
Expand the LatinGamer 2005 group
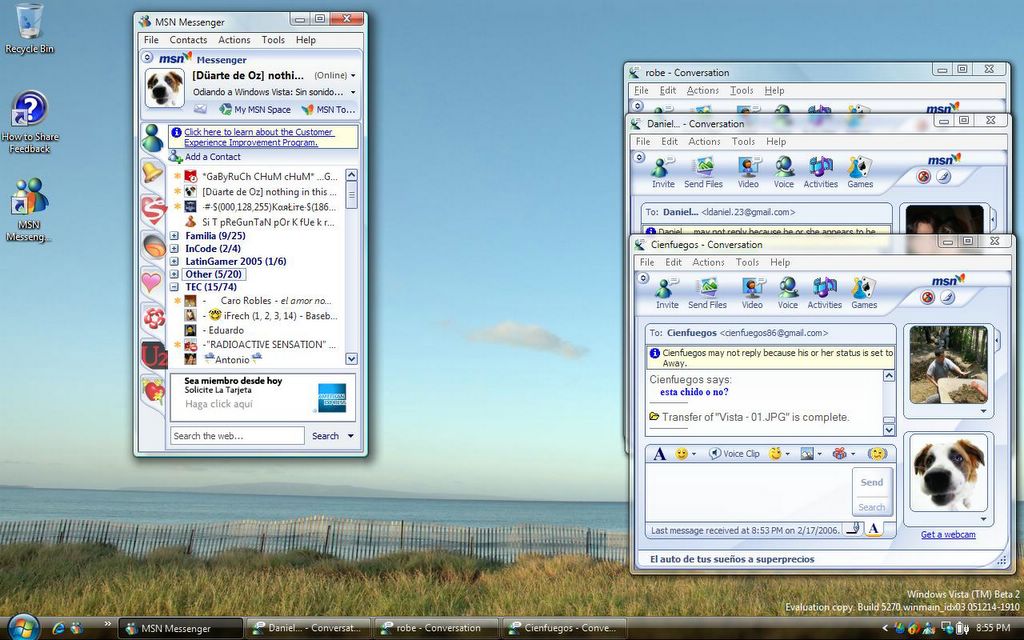[x=174, y=261]
